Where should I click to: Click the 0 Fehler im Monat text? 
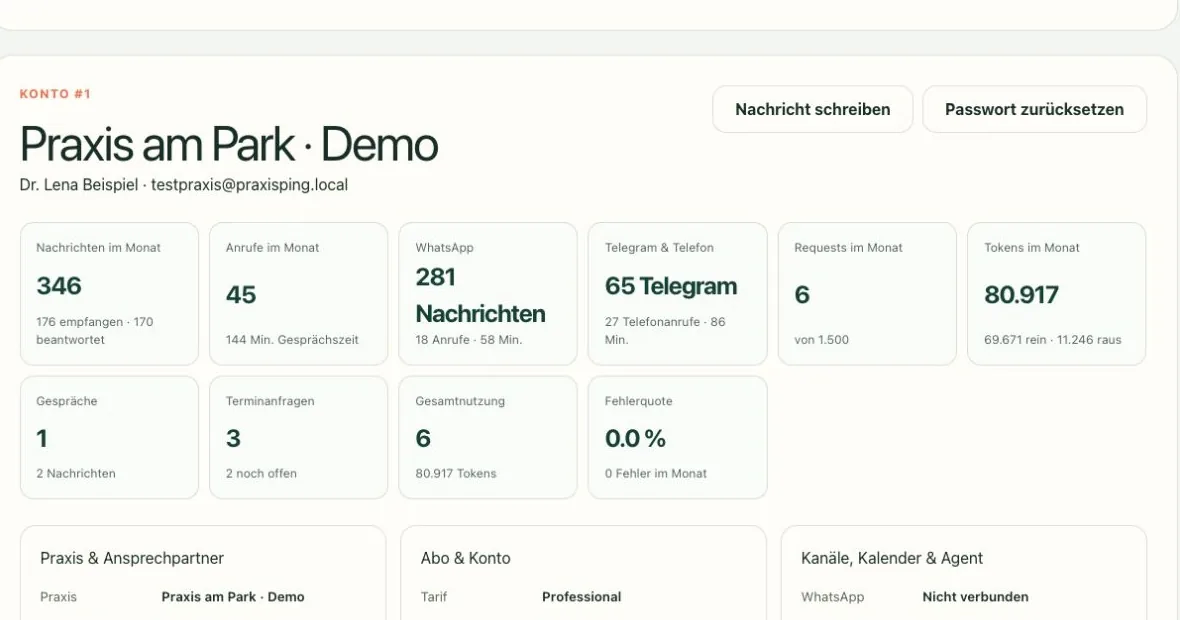[656, 473]
